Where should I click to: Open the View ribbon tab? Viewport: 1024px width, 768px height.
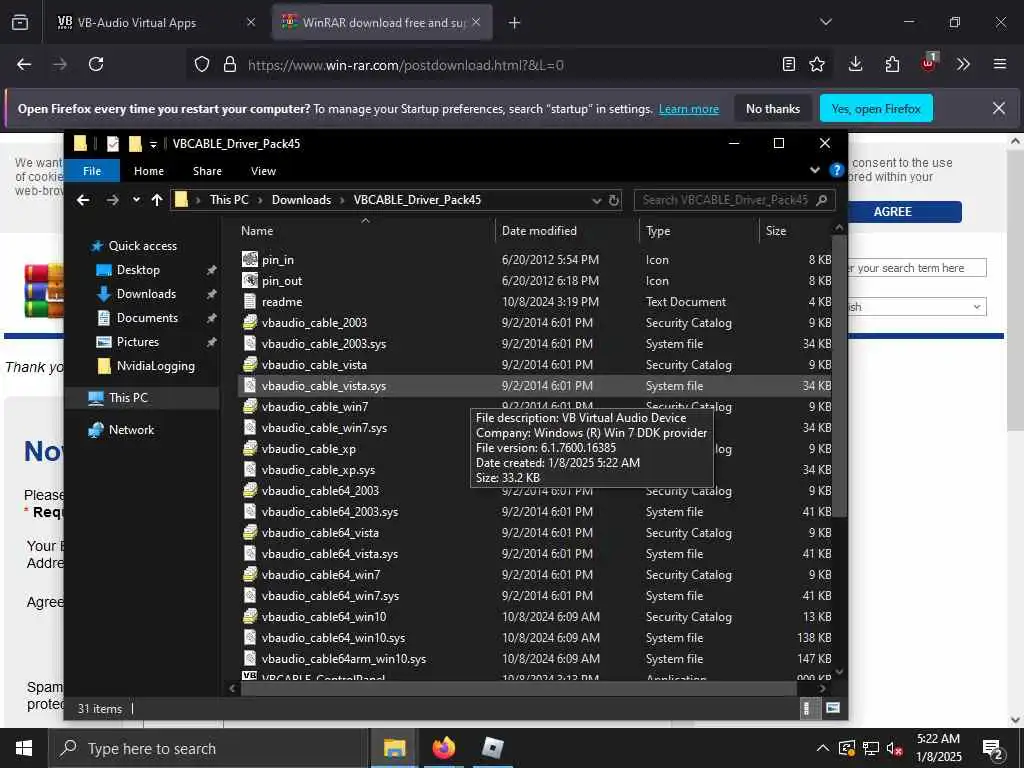[x=263, y=171]
